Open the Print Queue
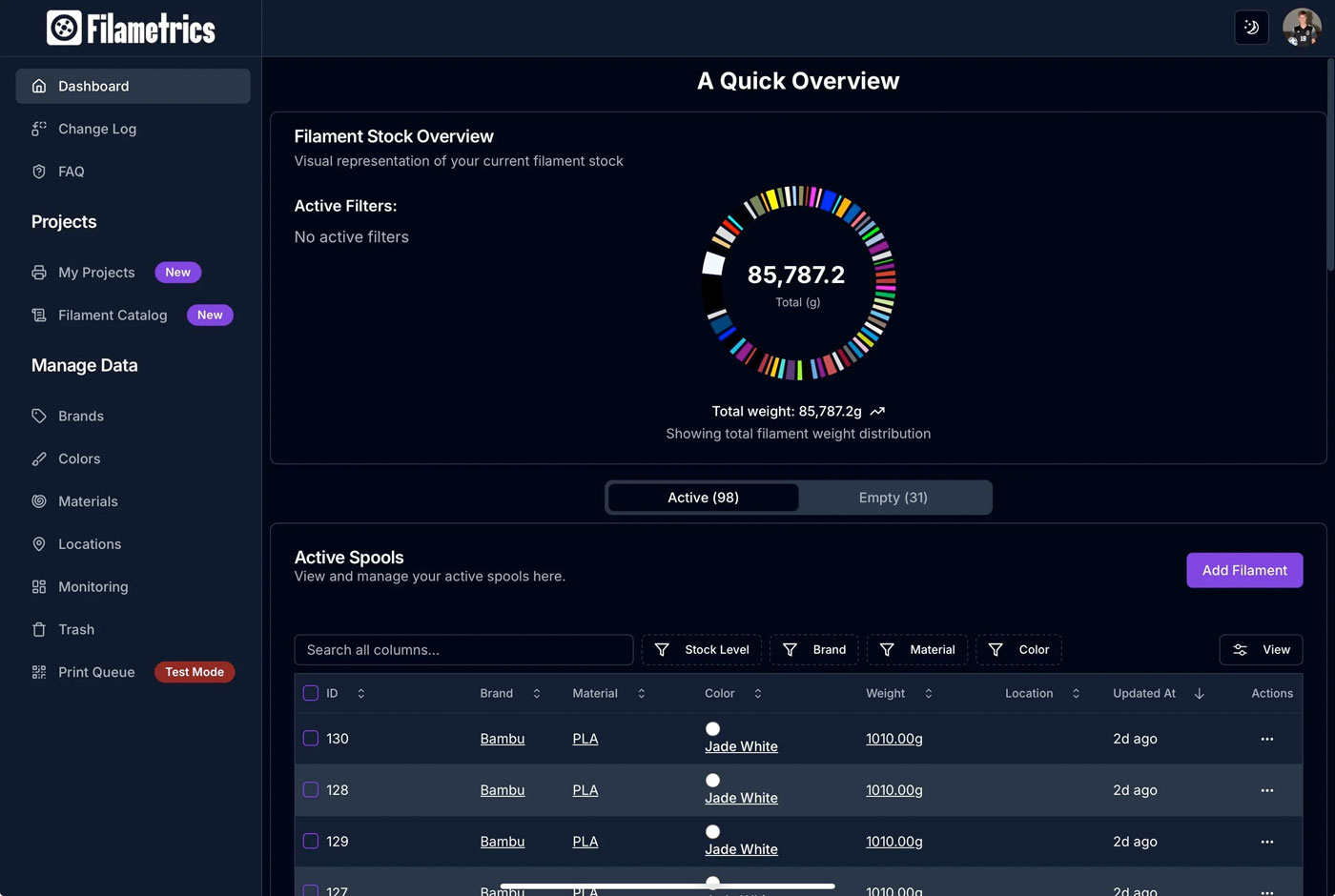The height and width of the screenshot is (896, 1335). [95, 672]
